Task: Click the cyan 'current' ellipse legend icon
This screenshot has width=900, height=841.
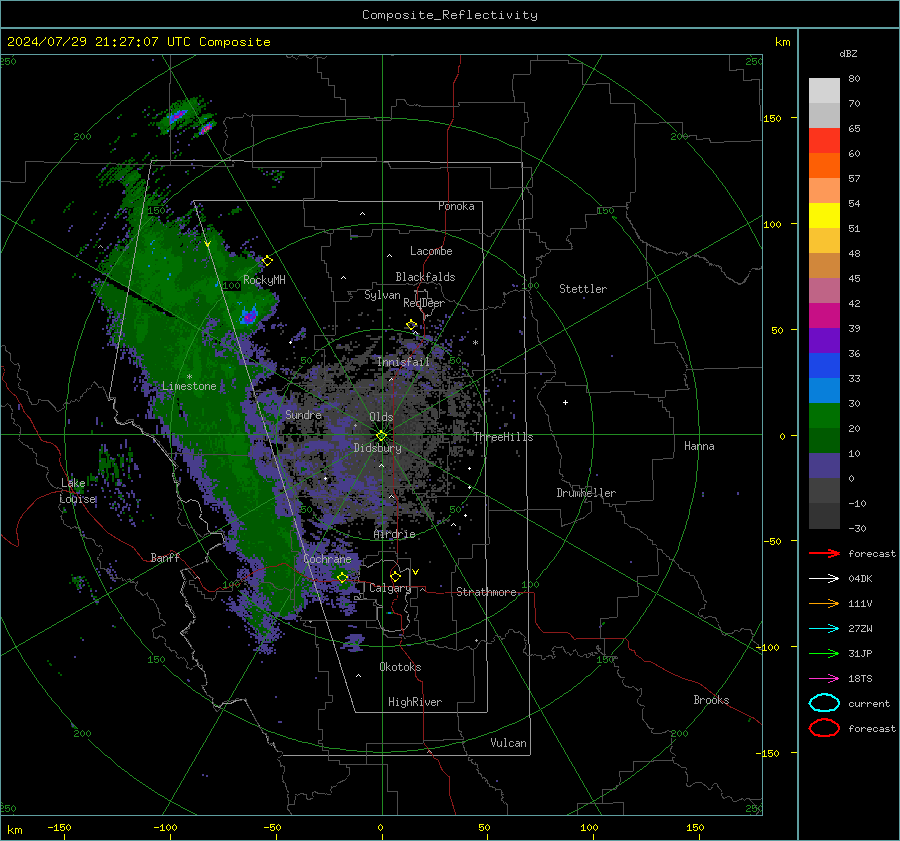Action: click(824, 703)
